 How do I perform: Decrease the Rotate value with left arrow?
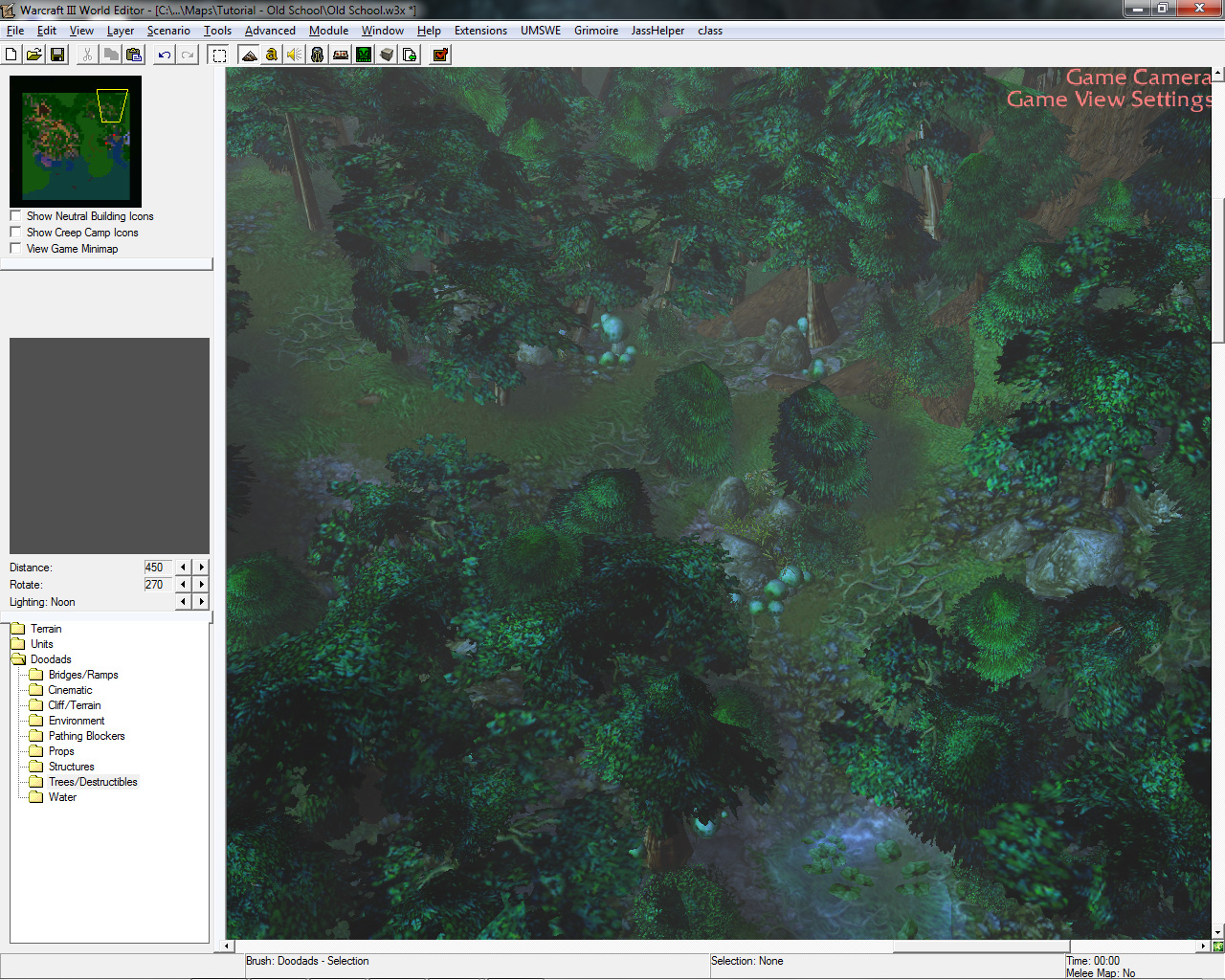183,585
